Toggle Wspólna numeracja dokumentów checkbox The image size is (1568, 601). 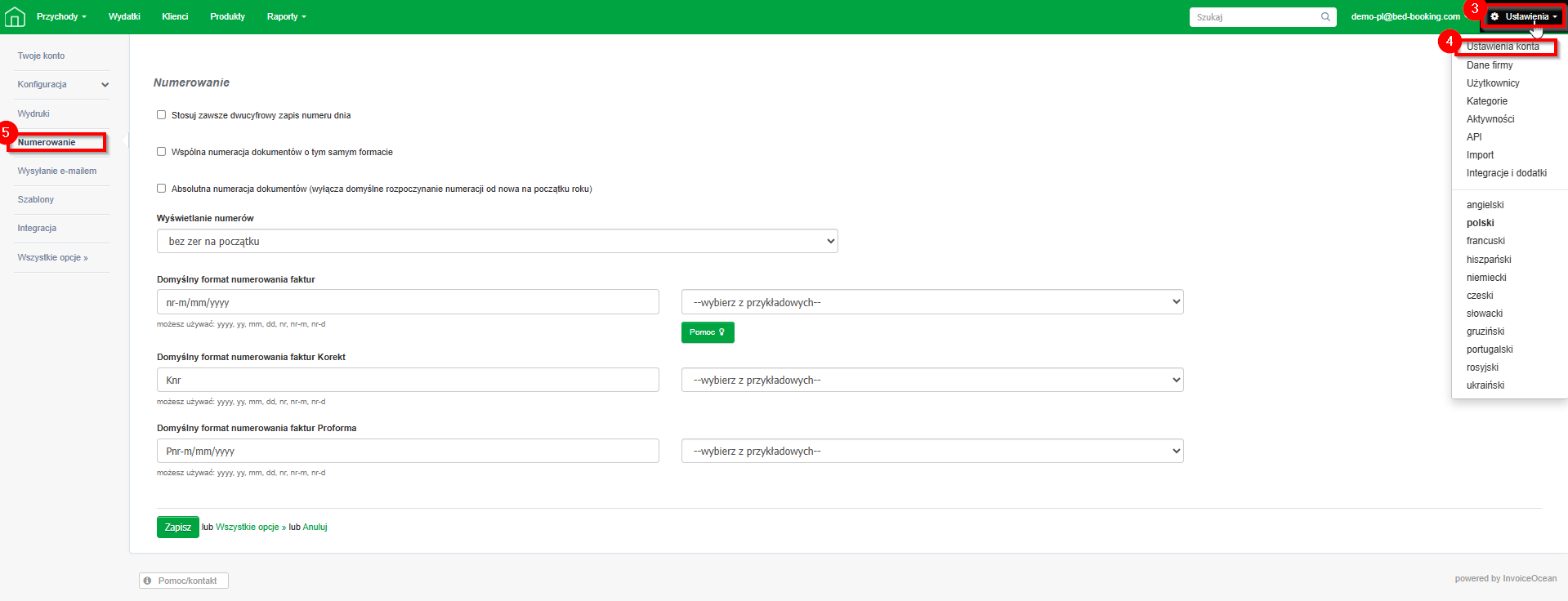click(162, 152)
